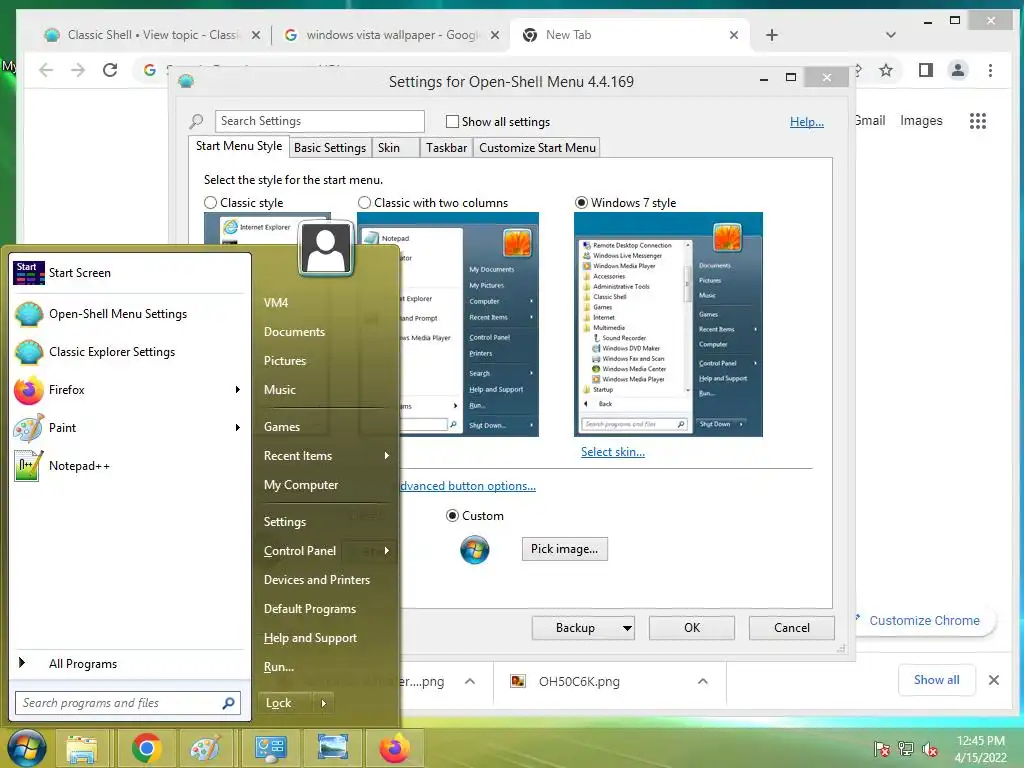This screenshot has width=1024, height=768.
Task: Open Chrome from the taskbar
Action: tap(146, 748)
